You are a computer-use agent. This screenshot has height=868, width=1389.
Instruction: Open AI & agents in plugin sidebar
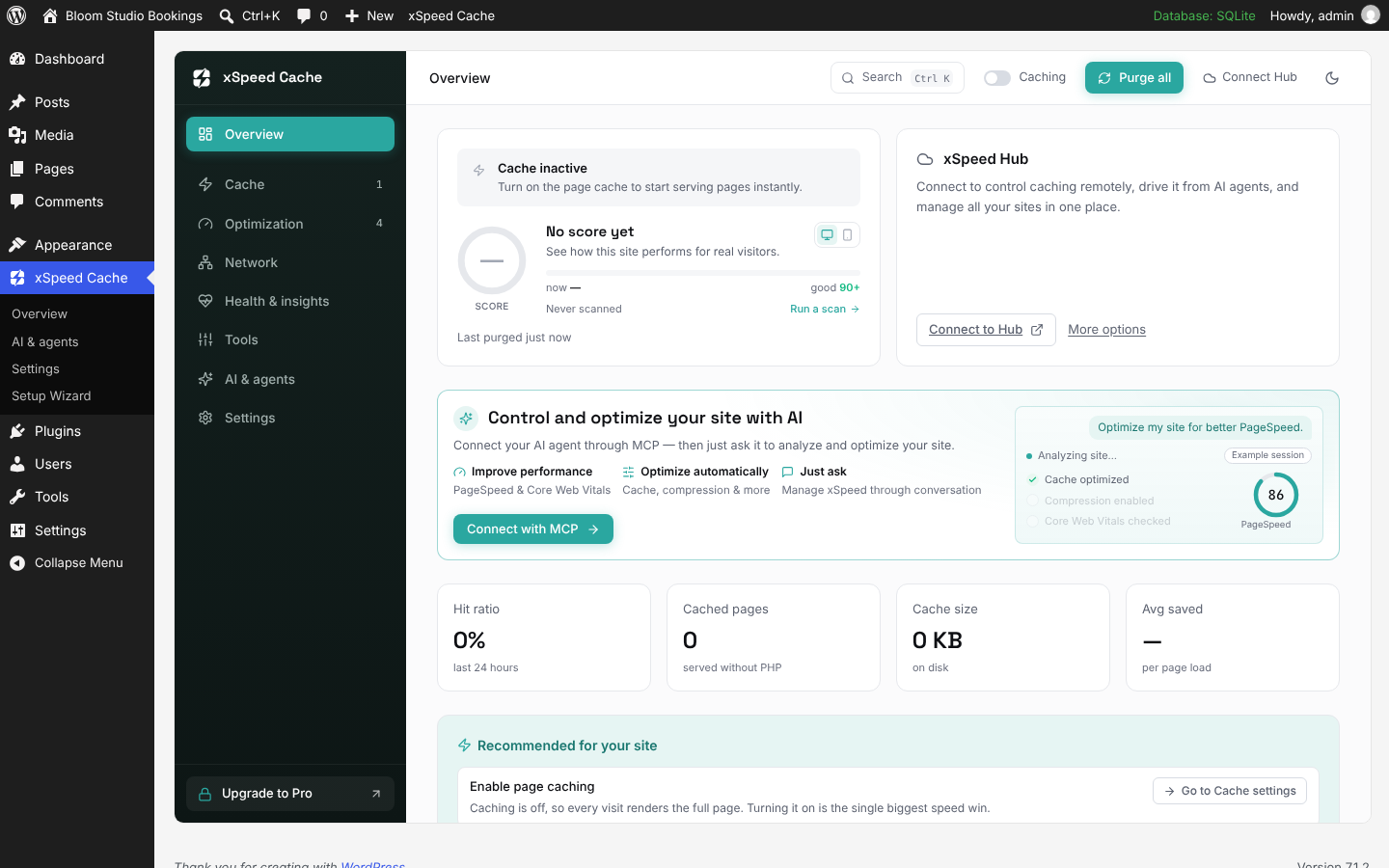[290, 379]
